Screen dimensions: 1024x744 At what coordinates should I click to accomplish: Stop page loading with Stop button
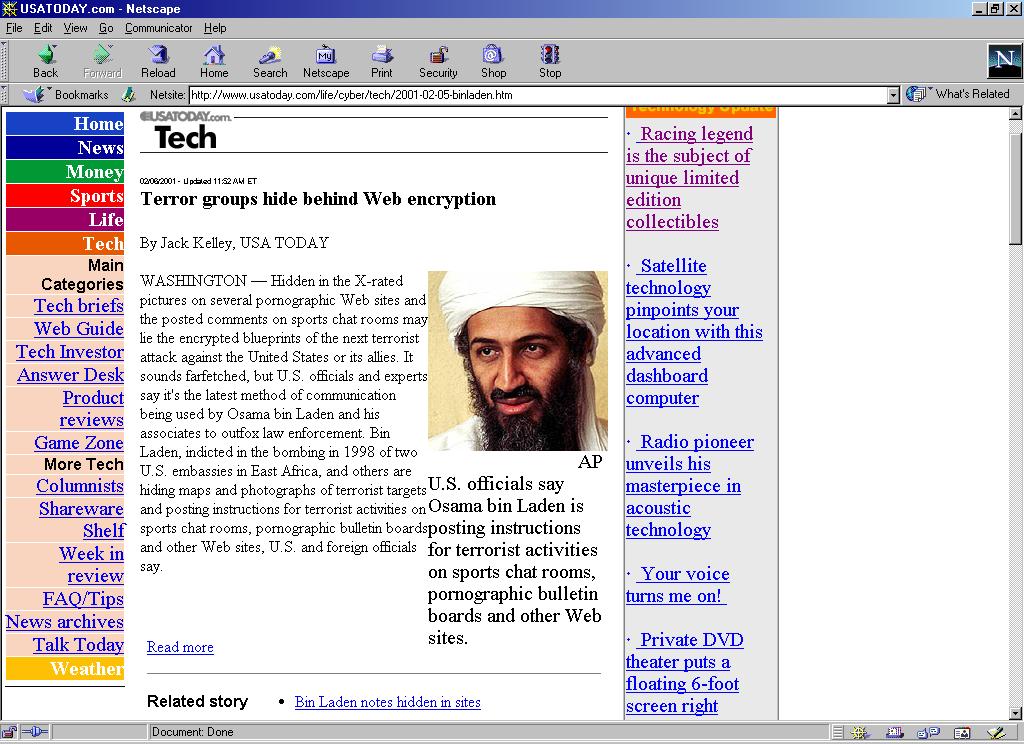click(x=550, y=62)
